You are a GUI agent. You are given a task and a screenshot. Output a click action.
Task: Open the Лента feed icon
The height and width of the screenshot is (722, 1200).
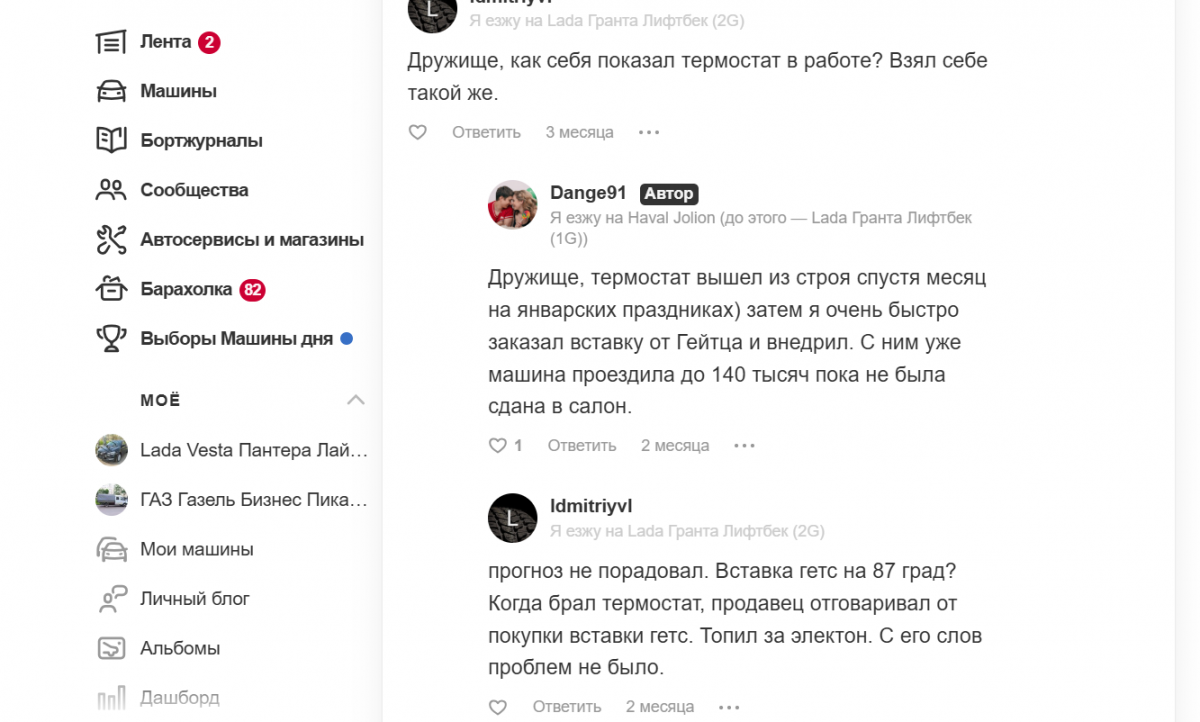110,42
